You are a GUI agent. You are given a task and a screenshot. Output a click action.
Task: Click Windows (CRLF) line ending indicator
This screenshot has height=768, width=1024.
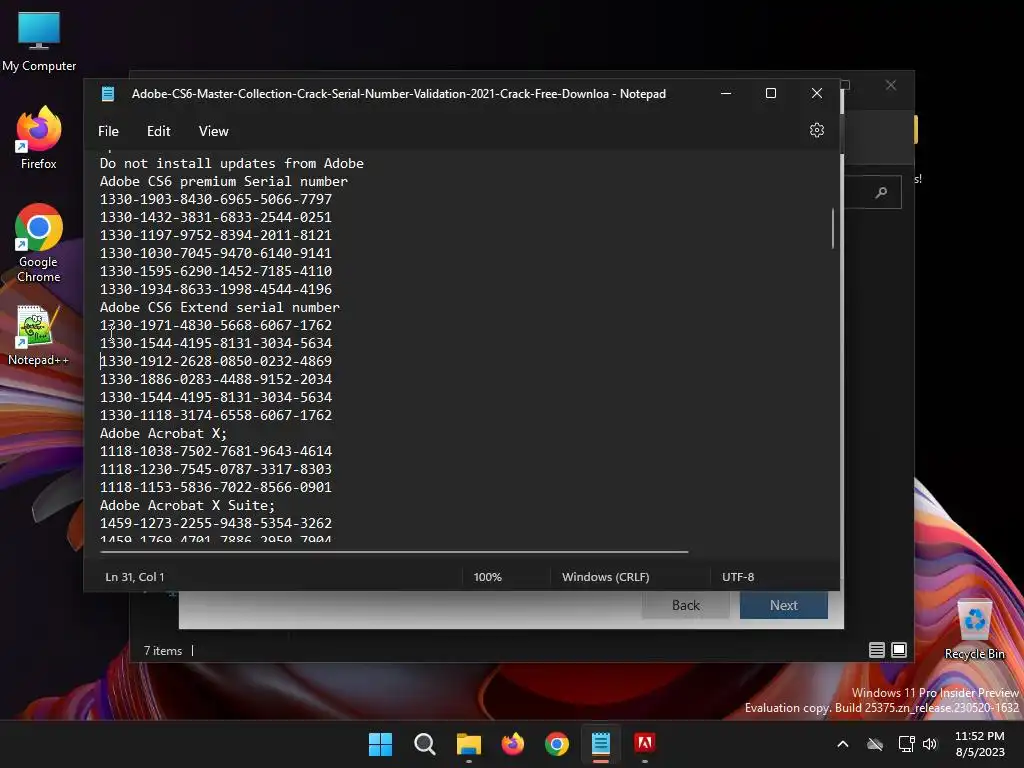(605, 577)
